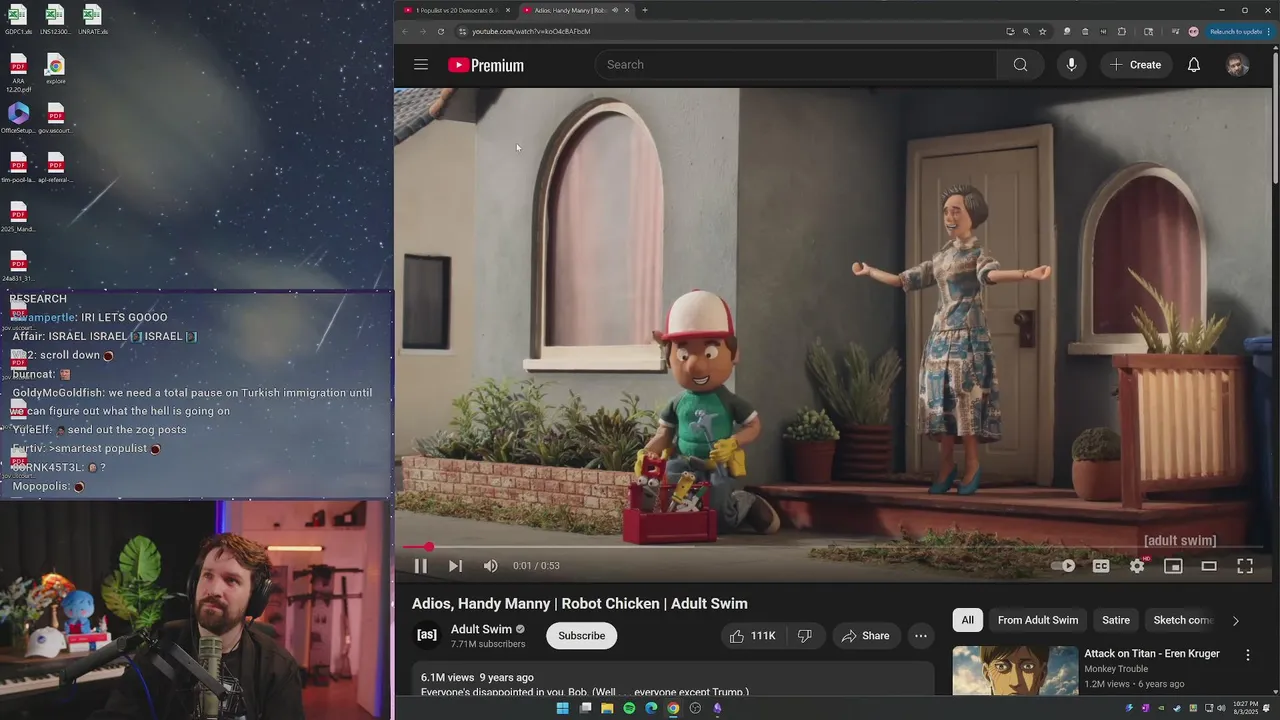Like the video with 111K likes
The image size is (1280, 720).
tap(753, 636)
